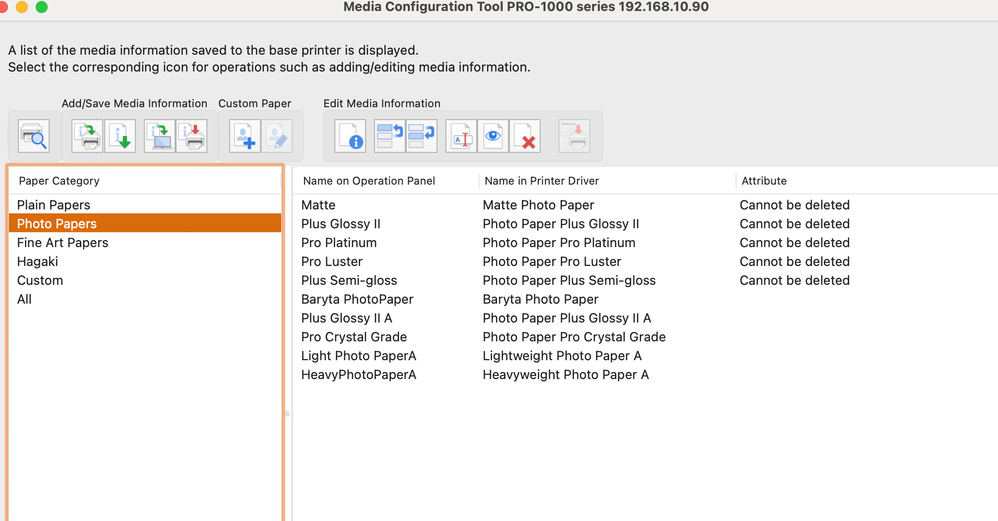Toggle show/hide media eye icon
This screenshot has height=521, width=998.
click(493, 136)
